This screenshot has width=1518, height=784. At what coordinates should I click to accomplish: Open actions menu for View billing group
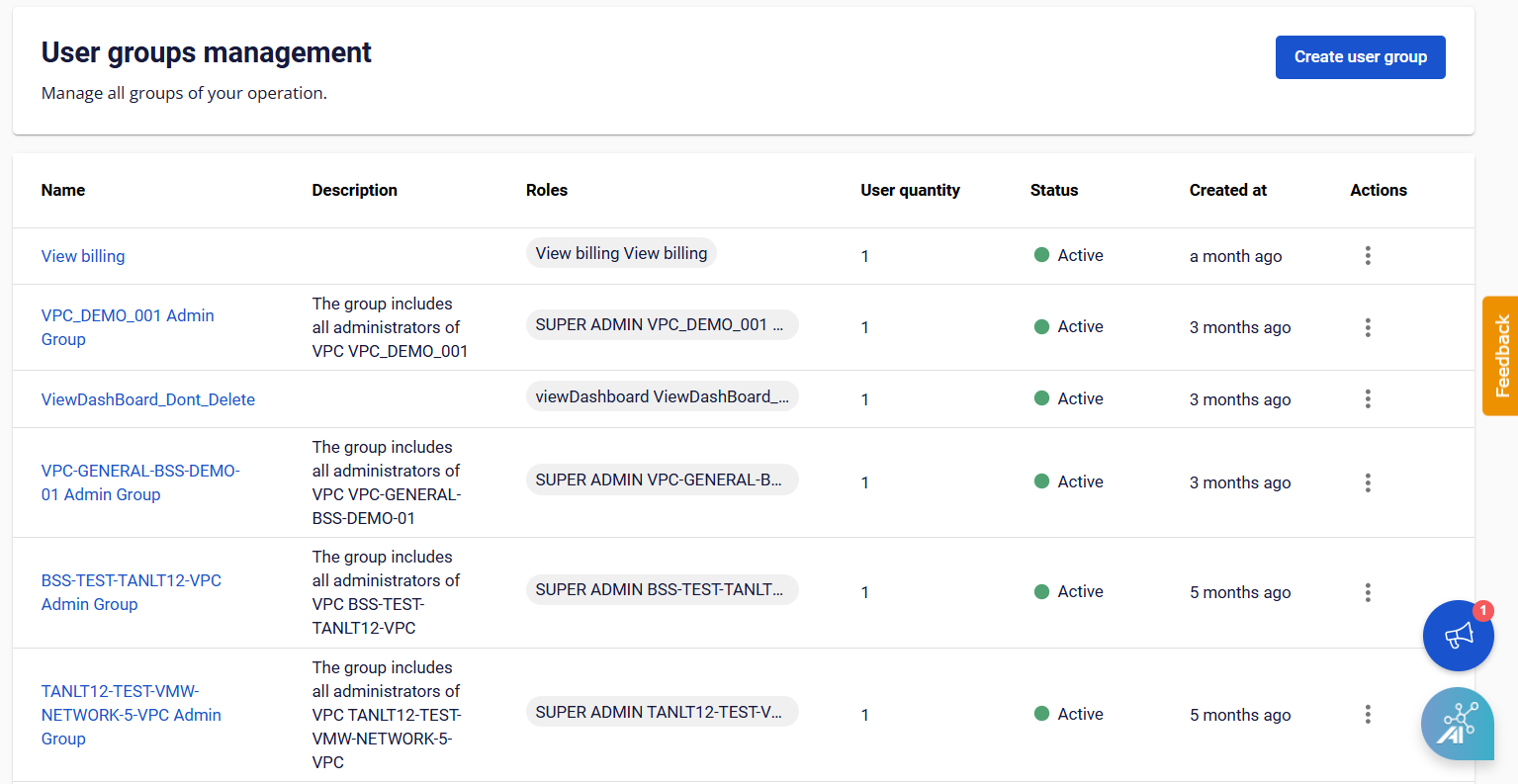pyautogui.click(x=1368, y=256)
